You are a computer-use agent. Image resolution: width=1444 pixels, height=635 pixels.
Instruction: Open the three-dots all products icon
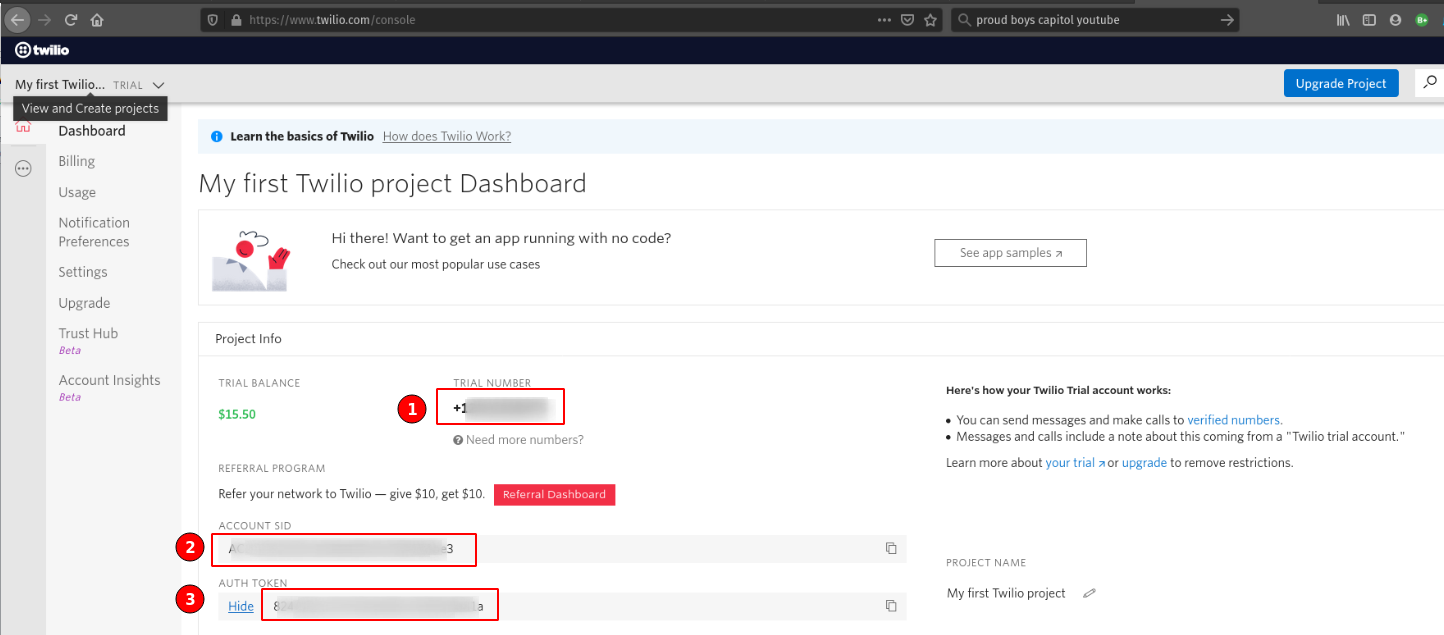[x=23, y=169]
